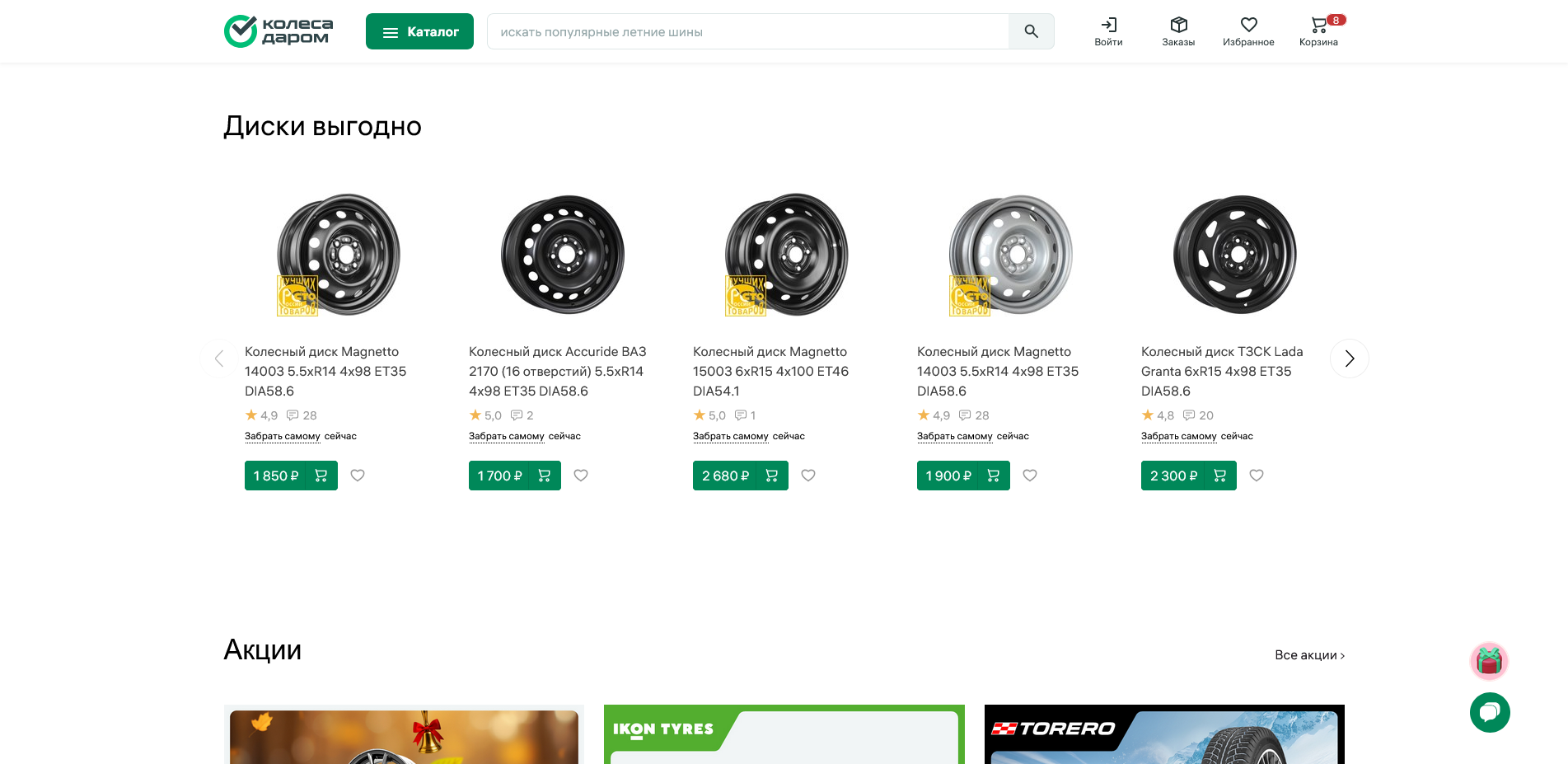Open the Каталог menu
Screen dimensions: 1568x764
coord(419,31)
